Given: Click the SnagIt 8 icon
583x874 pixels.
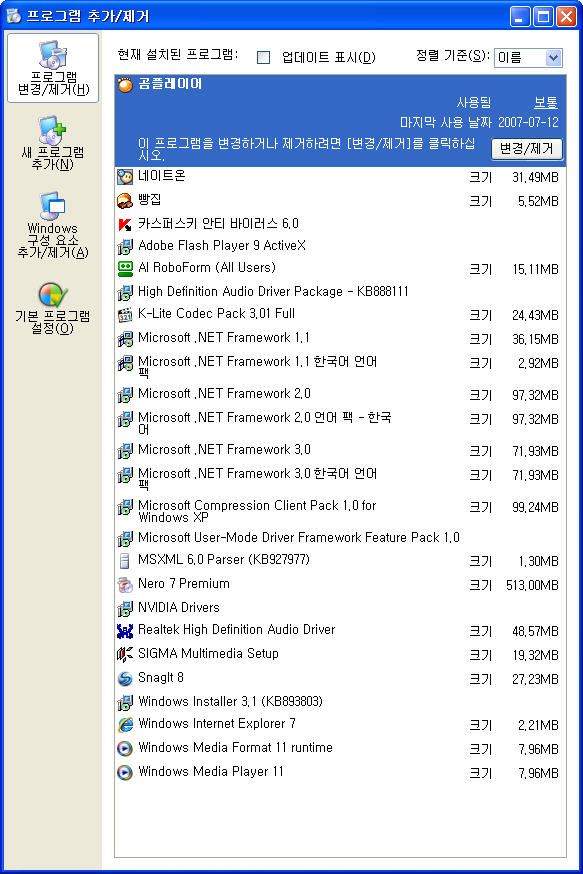Looking at the screenshot, I should pyautogui.click(x=125, y=678).
